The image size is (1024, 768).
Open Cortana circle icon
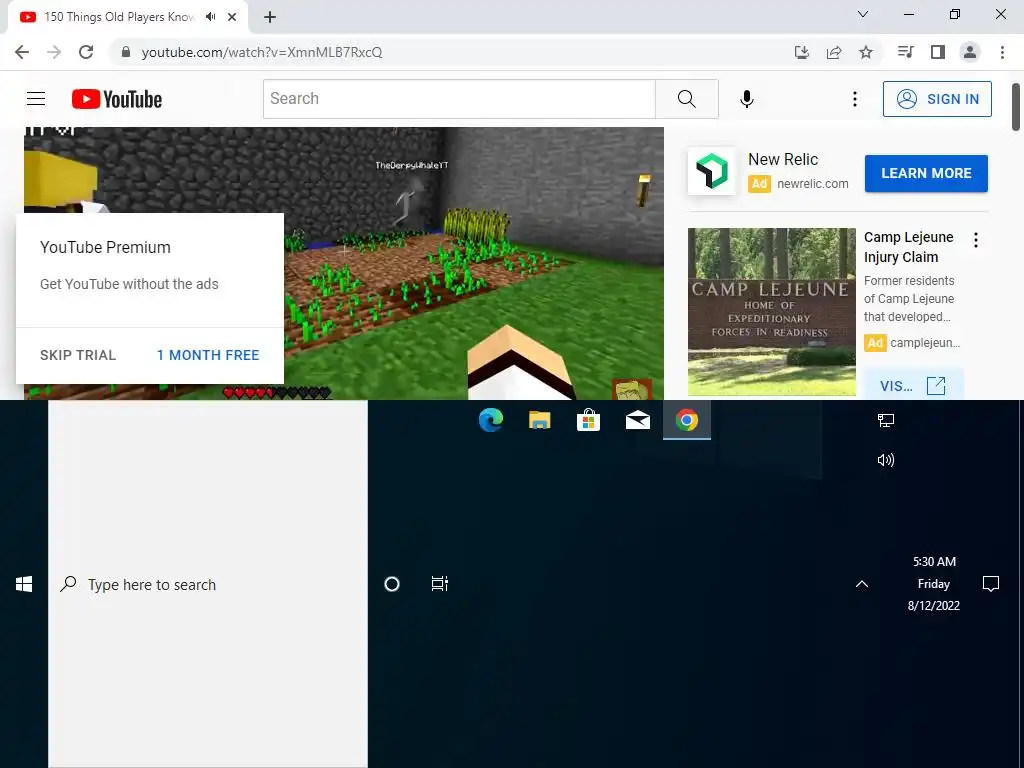coord(392,584)
